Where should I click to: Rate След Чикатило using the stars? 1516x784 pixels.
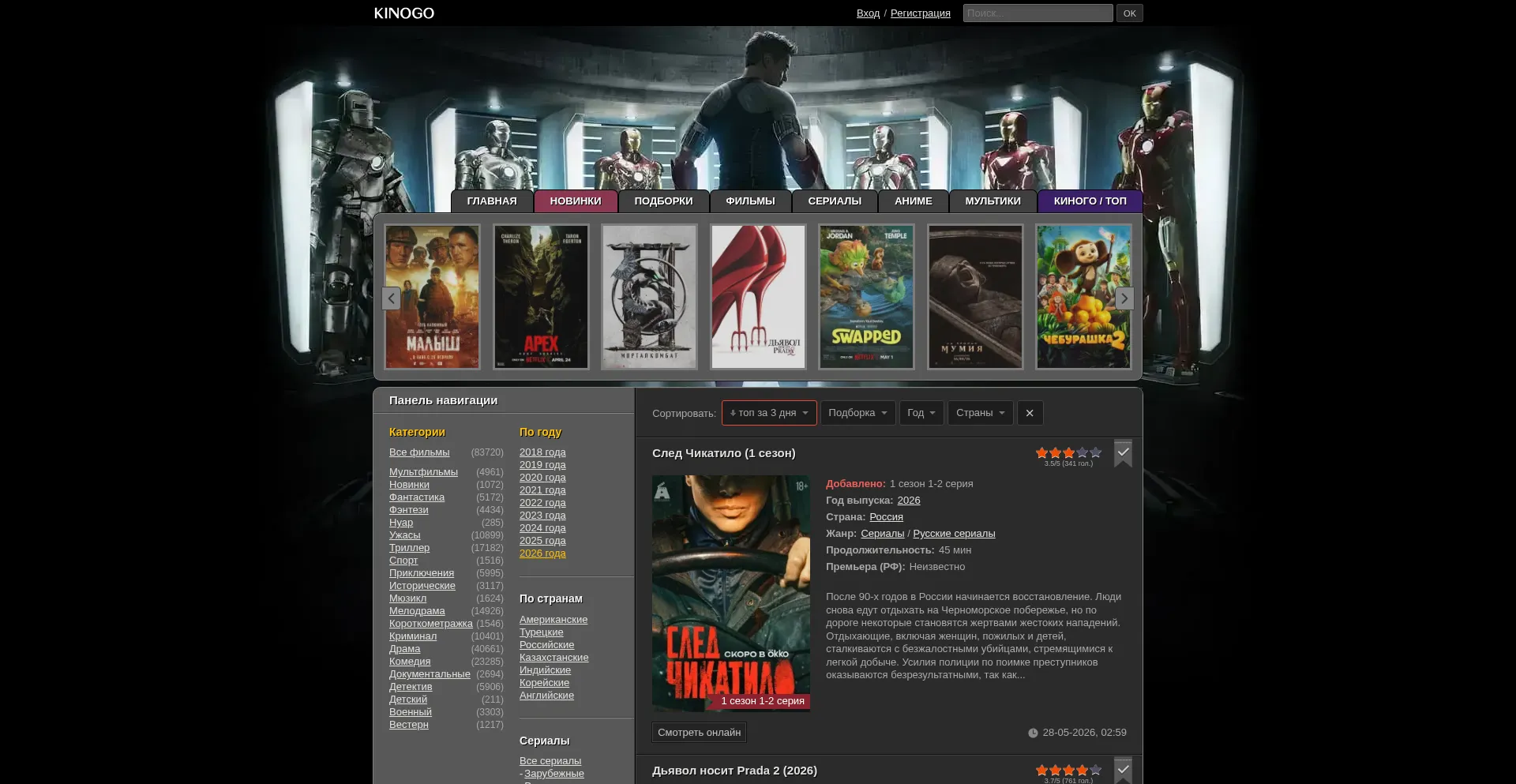[1068, 452]
